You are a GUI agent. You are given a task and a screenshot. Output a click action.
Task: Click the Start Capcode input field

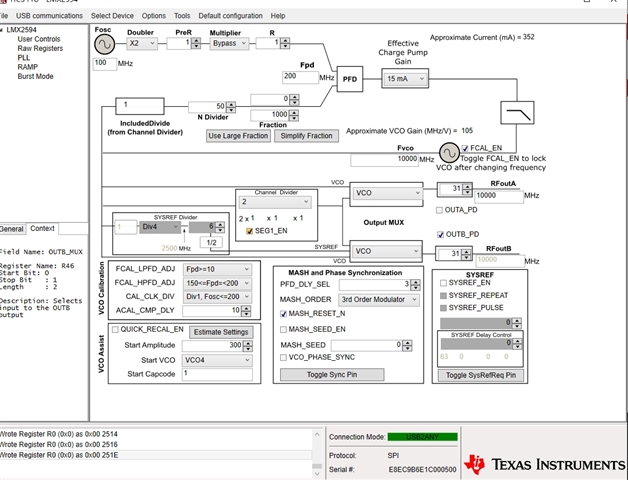point(217,374)
